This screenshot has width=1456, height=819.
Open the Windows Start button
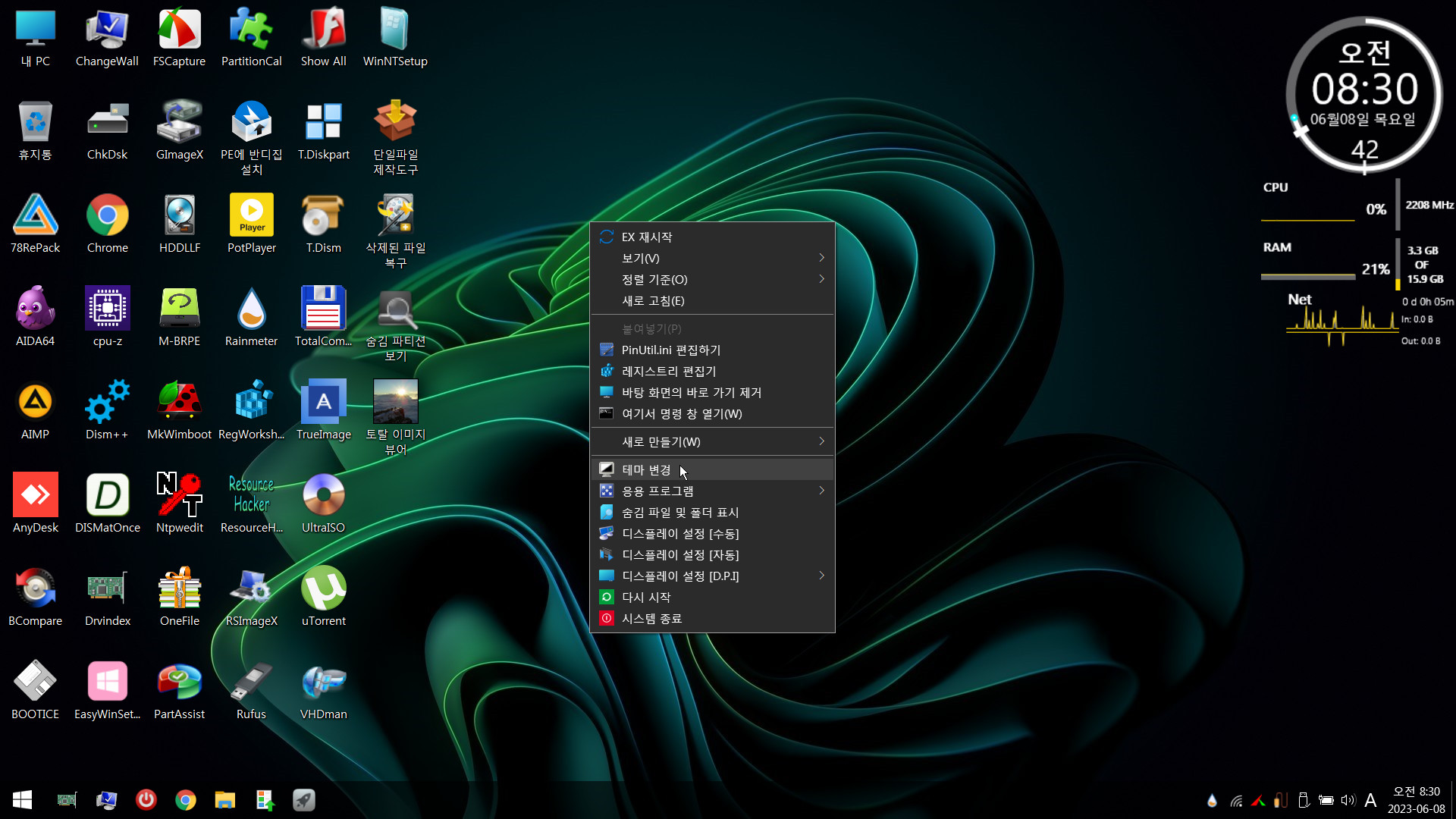[x=22, y=800]
